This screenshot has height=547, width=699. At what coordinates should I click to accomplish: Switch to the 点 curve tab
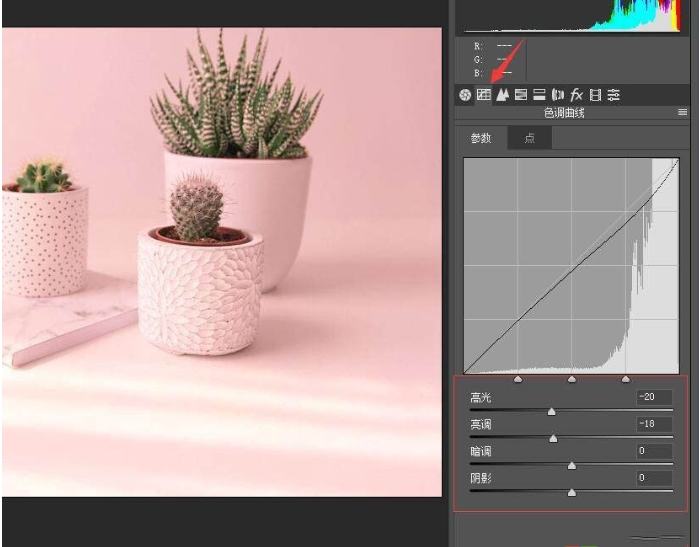point(529,139)
